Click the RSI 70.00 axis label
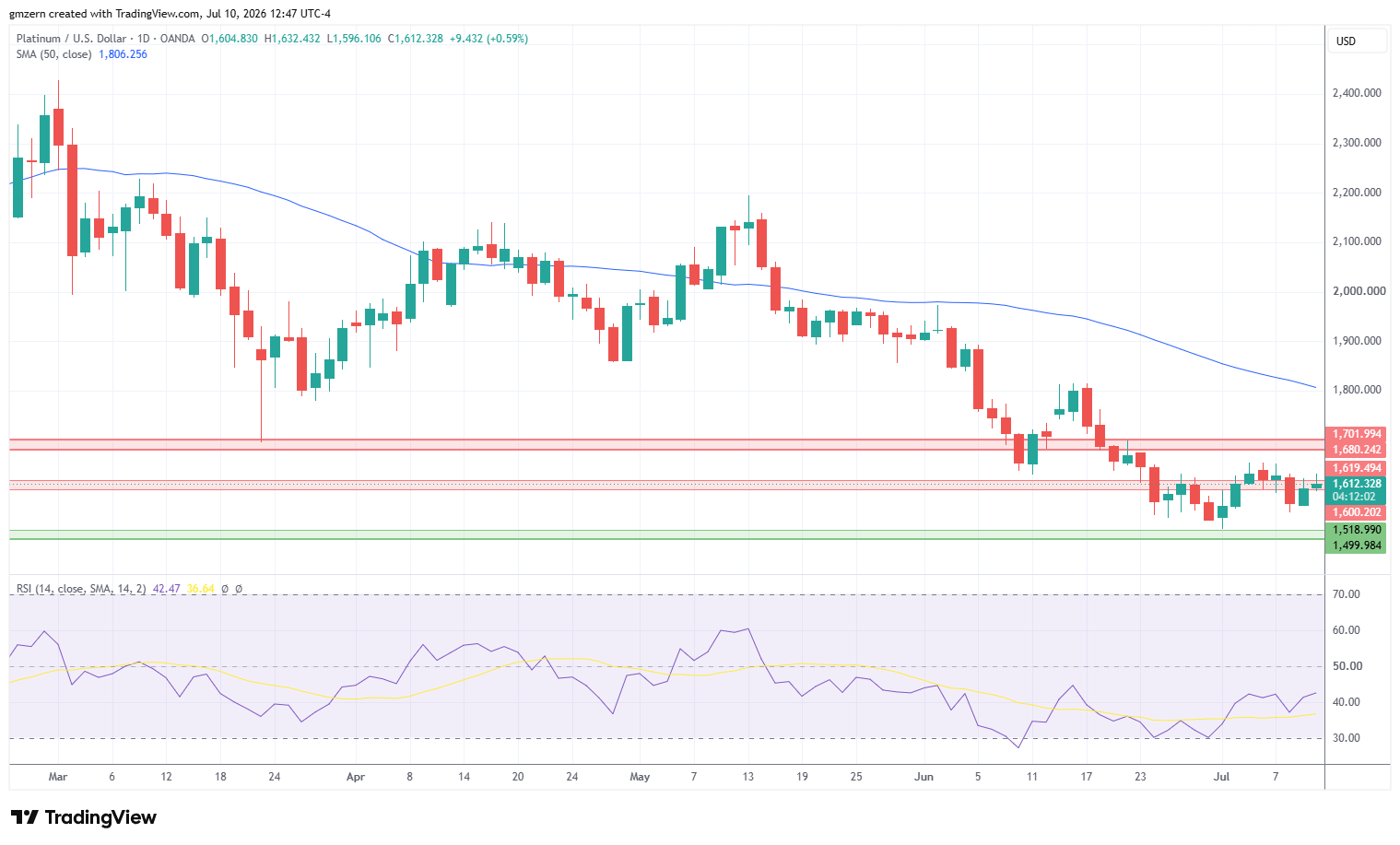Viewport: 1400px width, 845px height. (1347, 594)
